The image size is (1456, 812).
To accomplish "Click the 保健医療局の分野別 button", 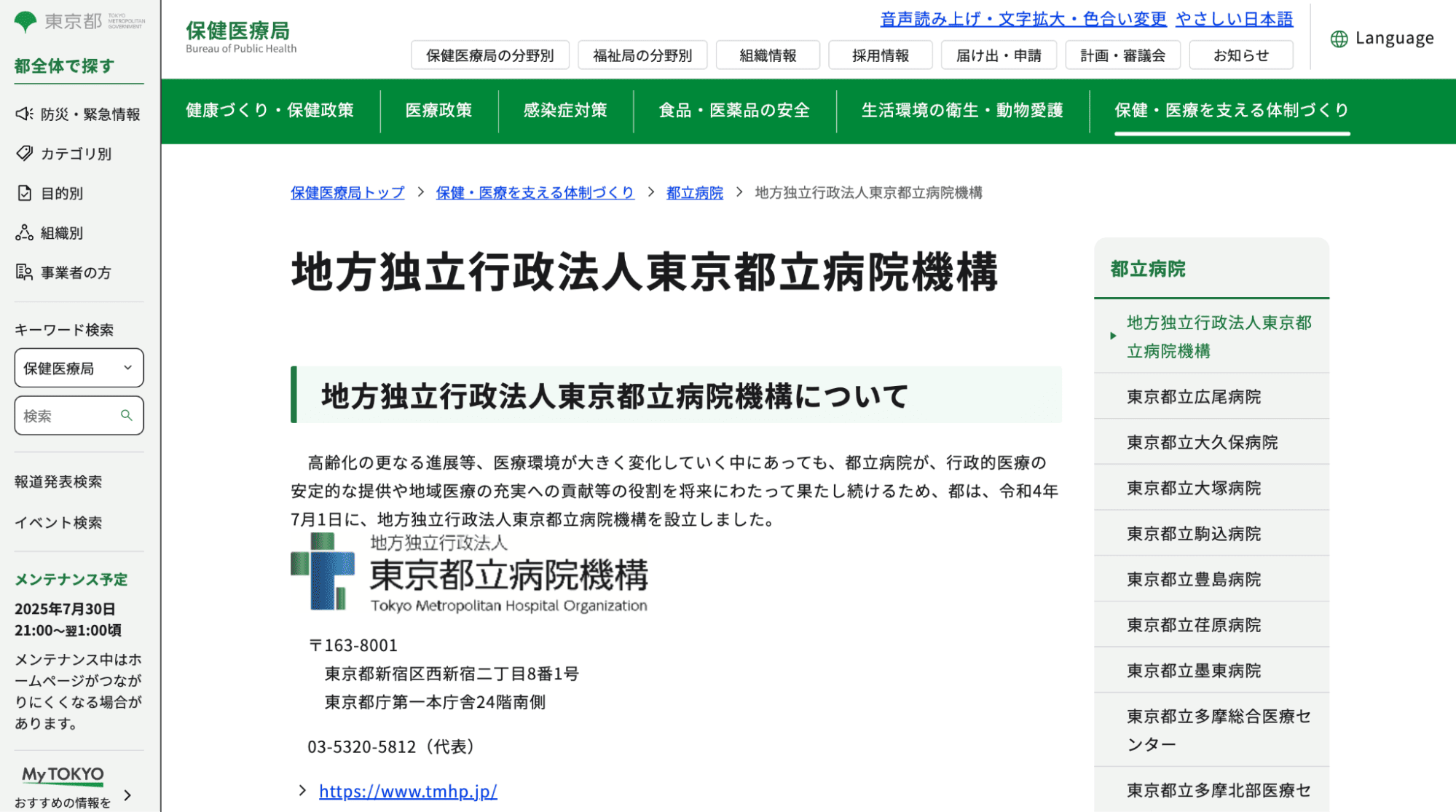I will coord(490,55).
